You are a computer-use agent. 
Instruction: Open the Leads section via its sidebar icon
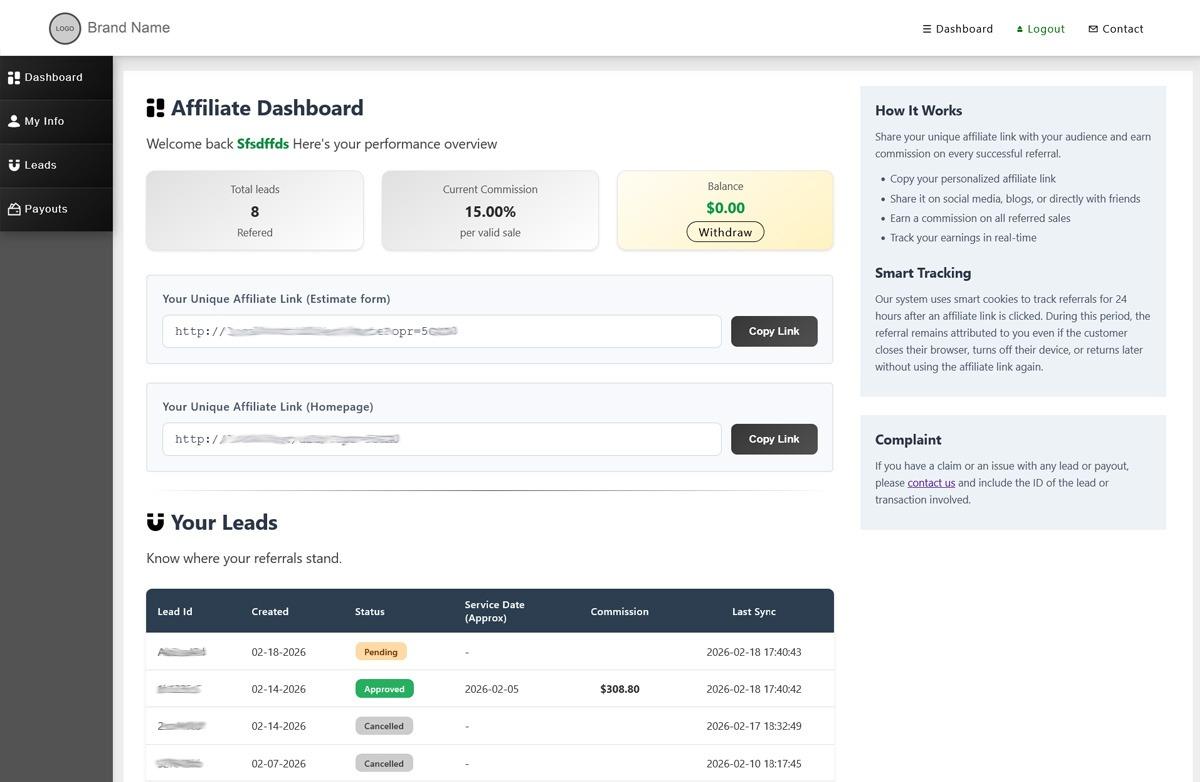tap(12, 165)
